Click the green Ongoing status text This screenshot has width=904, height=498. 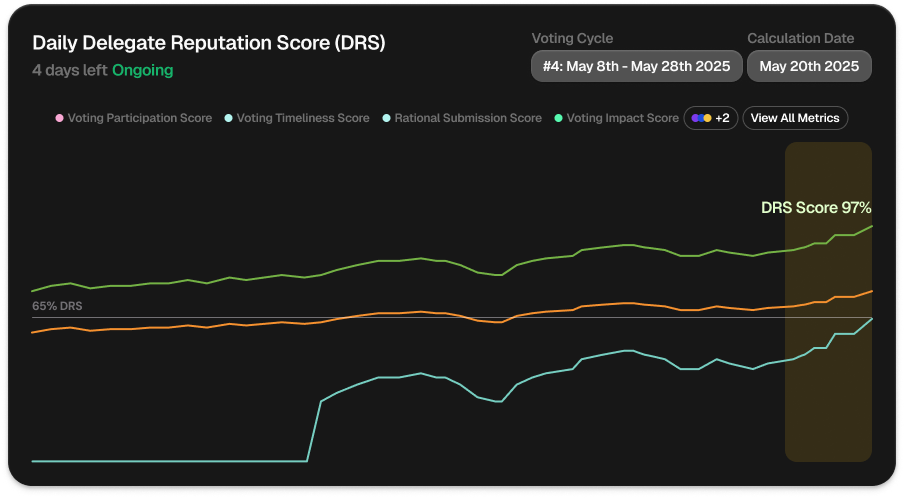(x=142, y=71)
